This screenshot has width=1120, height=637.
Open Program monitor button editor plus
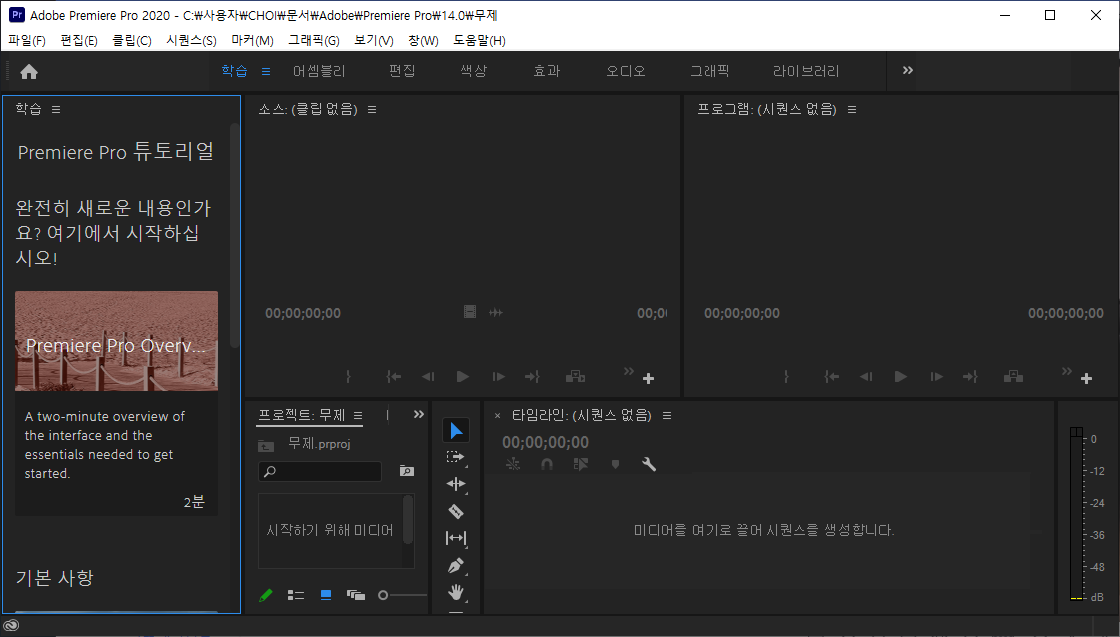[1086, 378]
